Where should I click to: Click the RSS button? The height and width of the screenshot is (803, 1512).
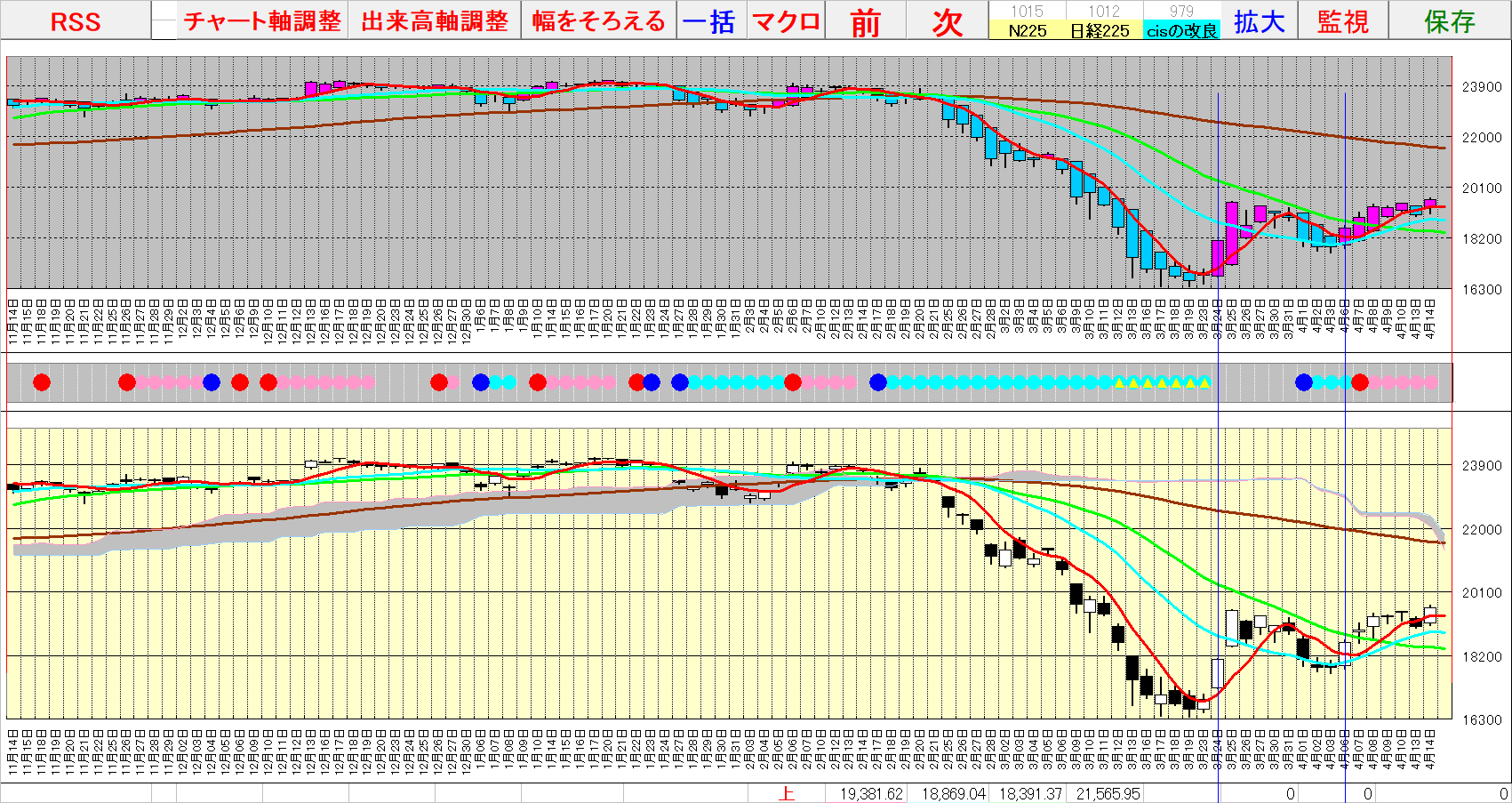[x=76, y=21]
